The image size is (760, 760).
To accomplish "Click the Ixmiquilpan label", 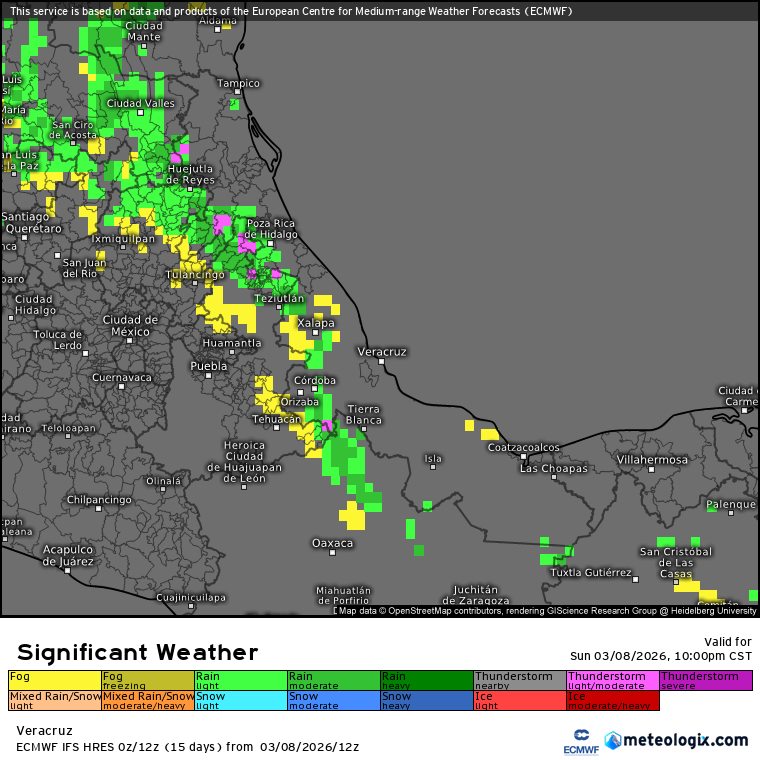I will (123, 239).
